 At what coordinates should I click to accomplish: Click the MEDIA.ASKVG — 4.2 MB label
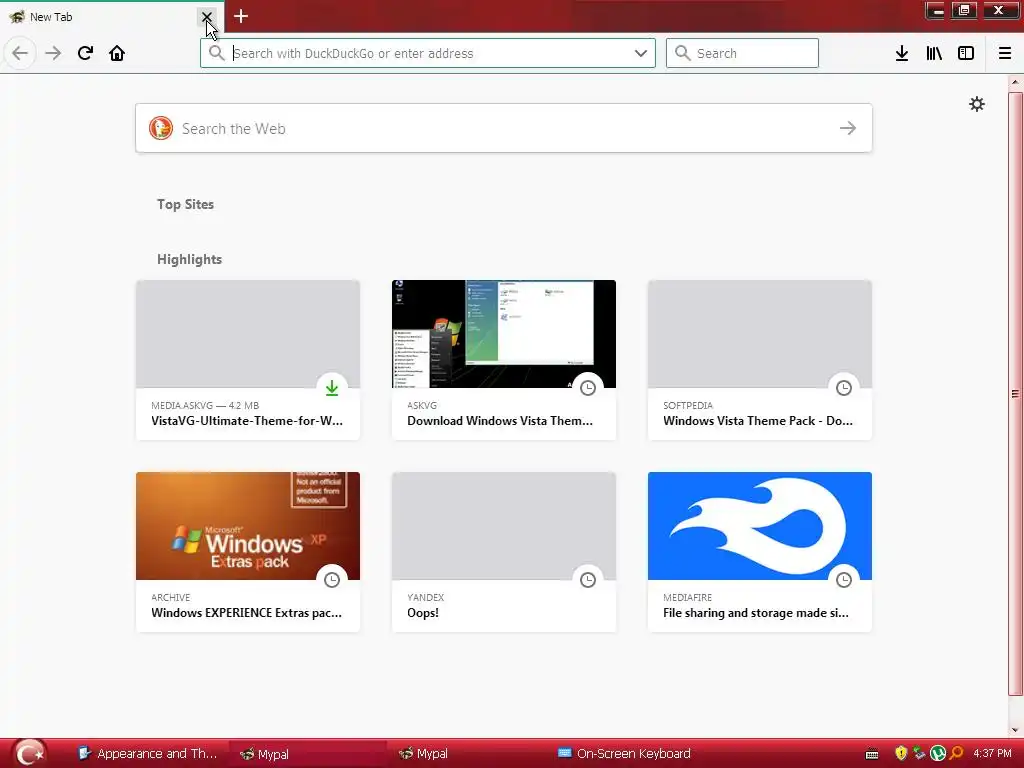pos(205,406)
